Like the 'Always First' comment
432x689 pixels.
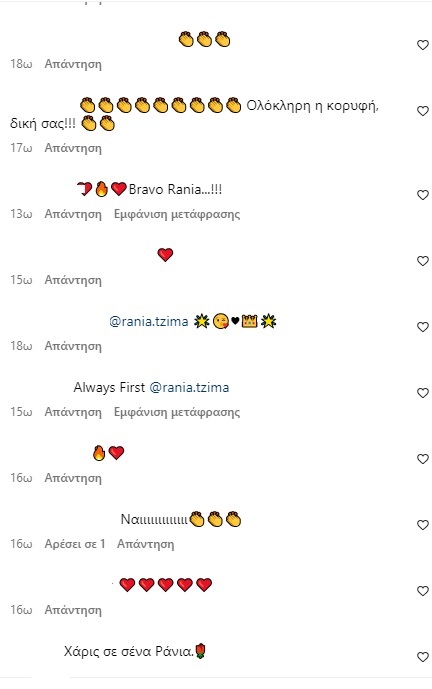[x=422, y=392]
